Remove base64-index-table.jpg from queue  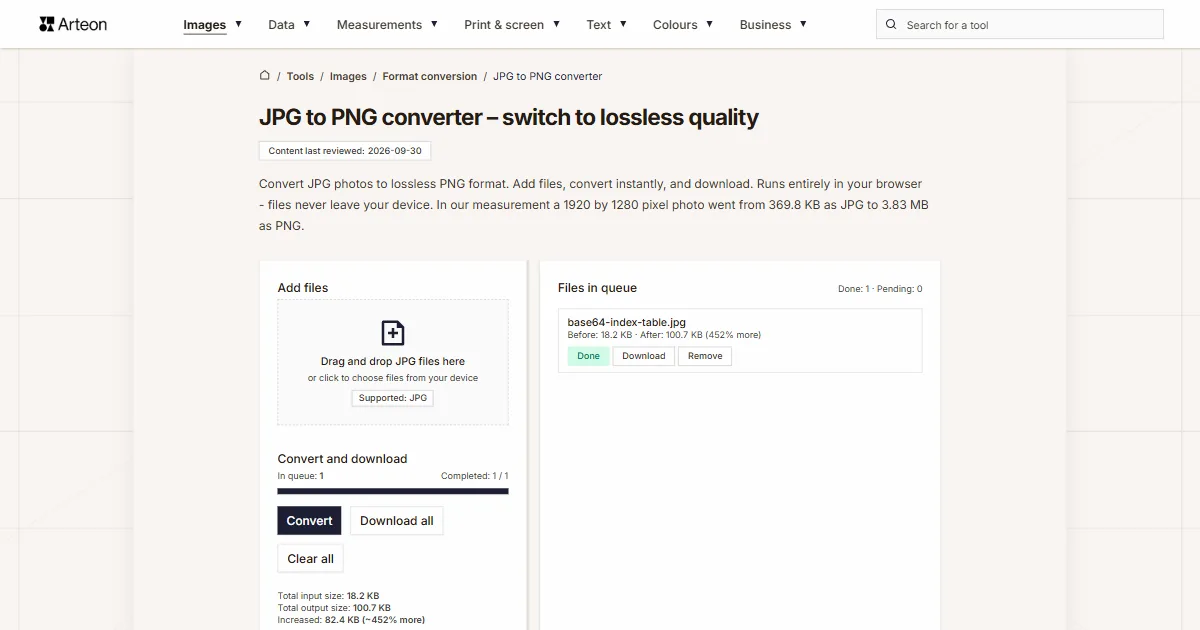click(705, 356)
